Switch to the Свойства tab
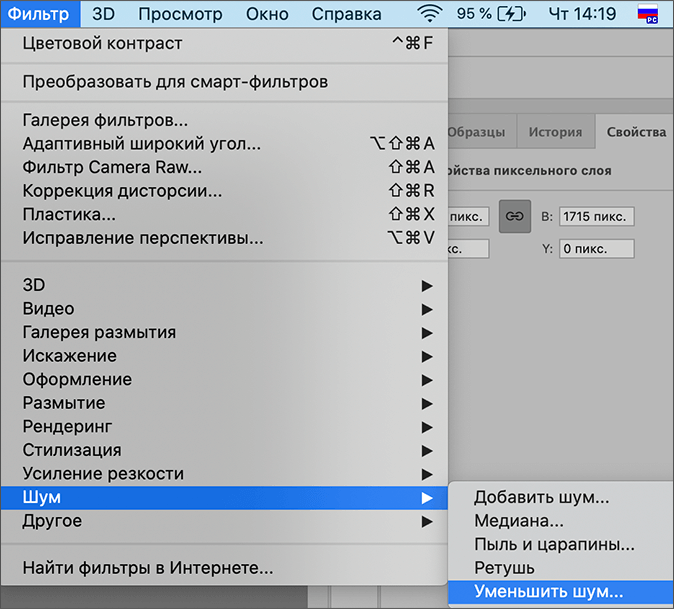 coord(635,132)
